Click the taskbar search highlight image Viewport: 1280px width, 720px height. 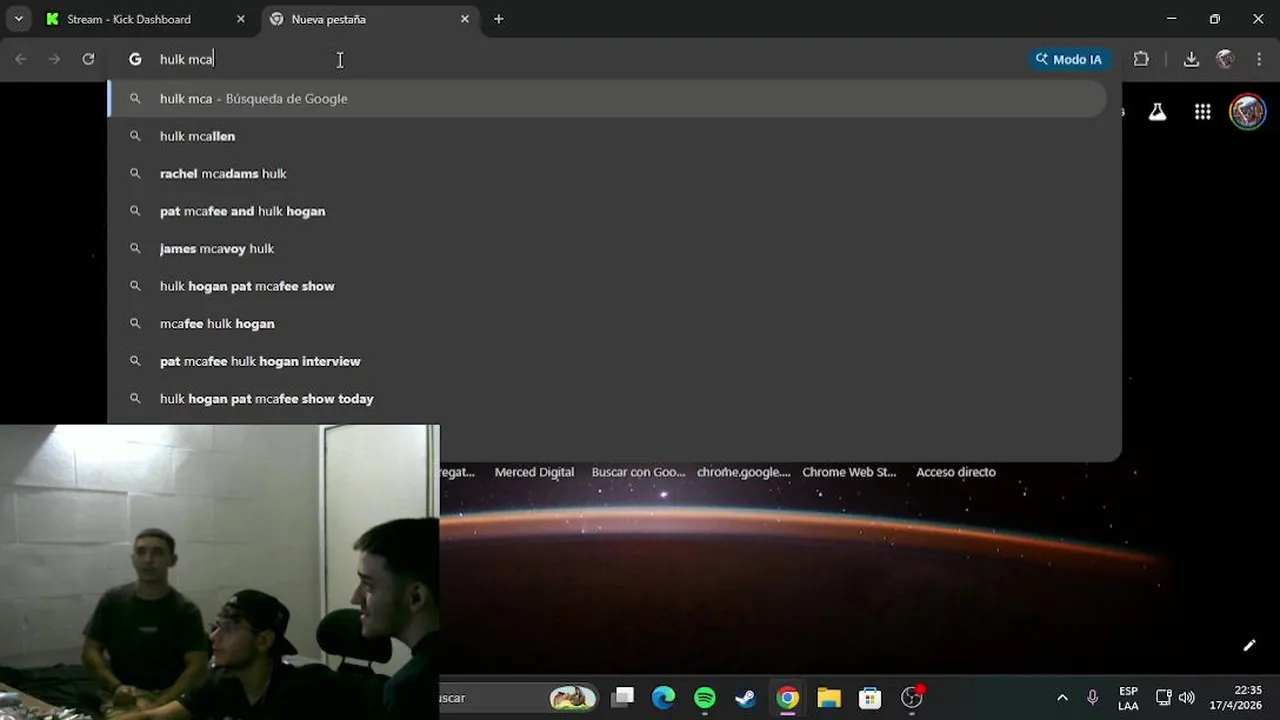point(573,697)
